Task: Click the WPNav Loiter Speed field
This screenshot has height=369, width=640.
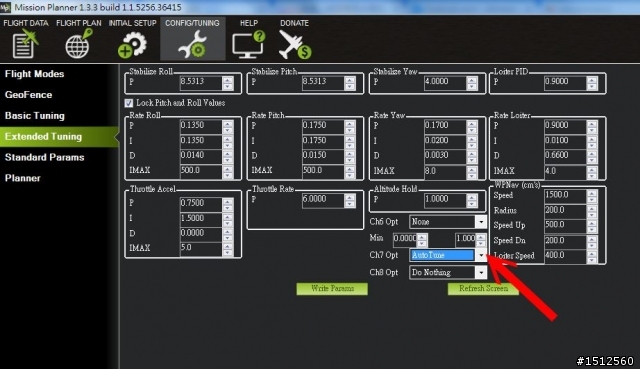Action: click(565, 256)
